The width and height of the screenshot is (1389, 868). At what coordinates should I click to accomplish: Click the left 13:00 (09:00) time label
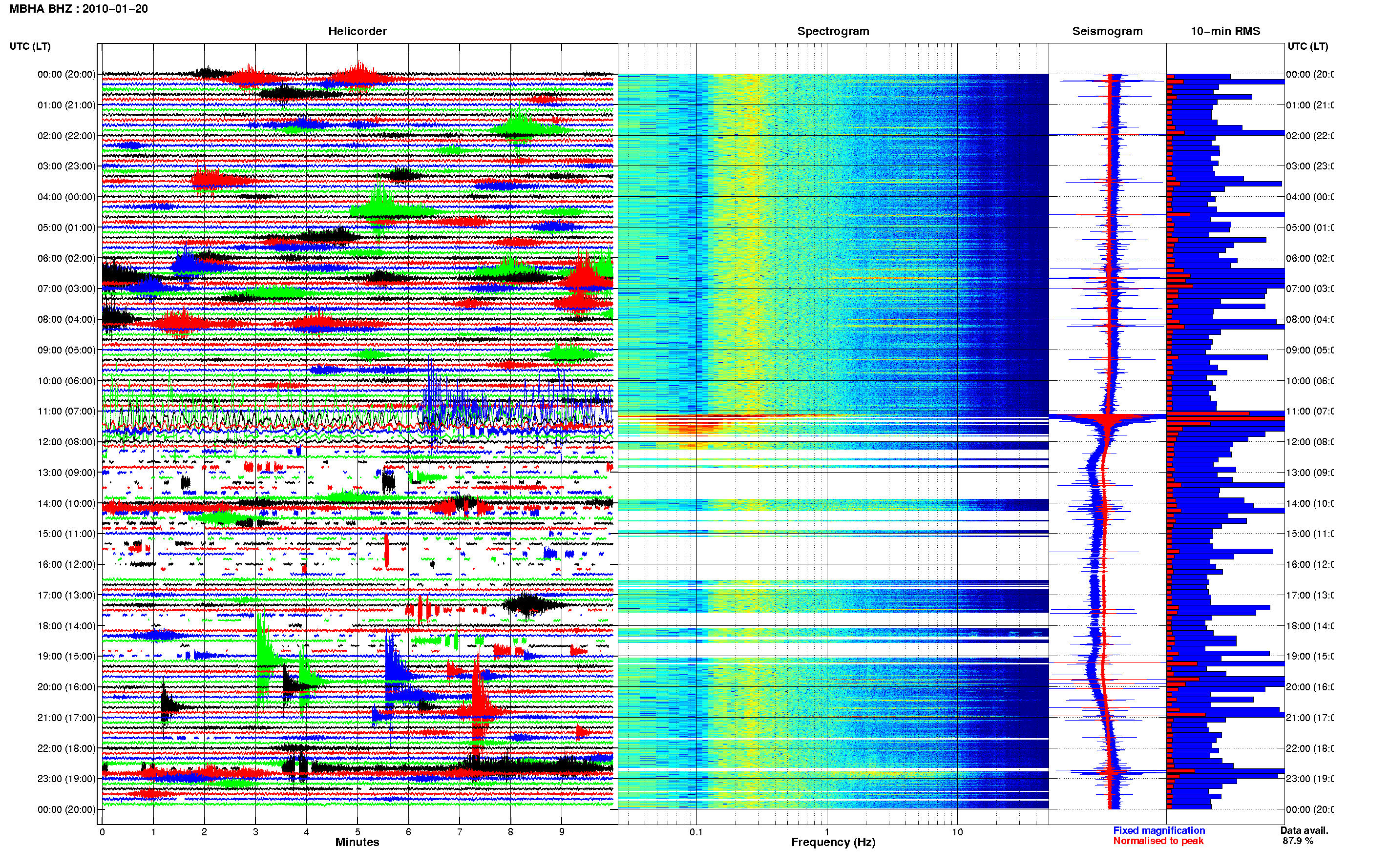[66, 473]
